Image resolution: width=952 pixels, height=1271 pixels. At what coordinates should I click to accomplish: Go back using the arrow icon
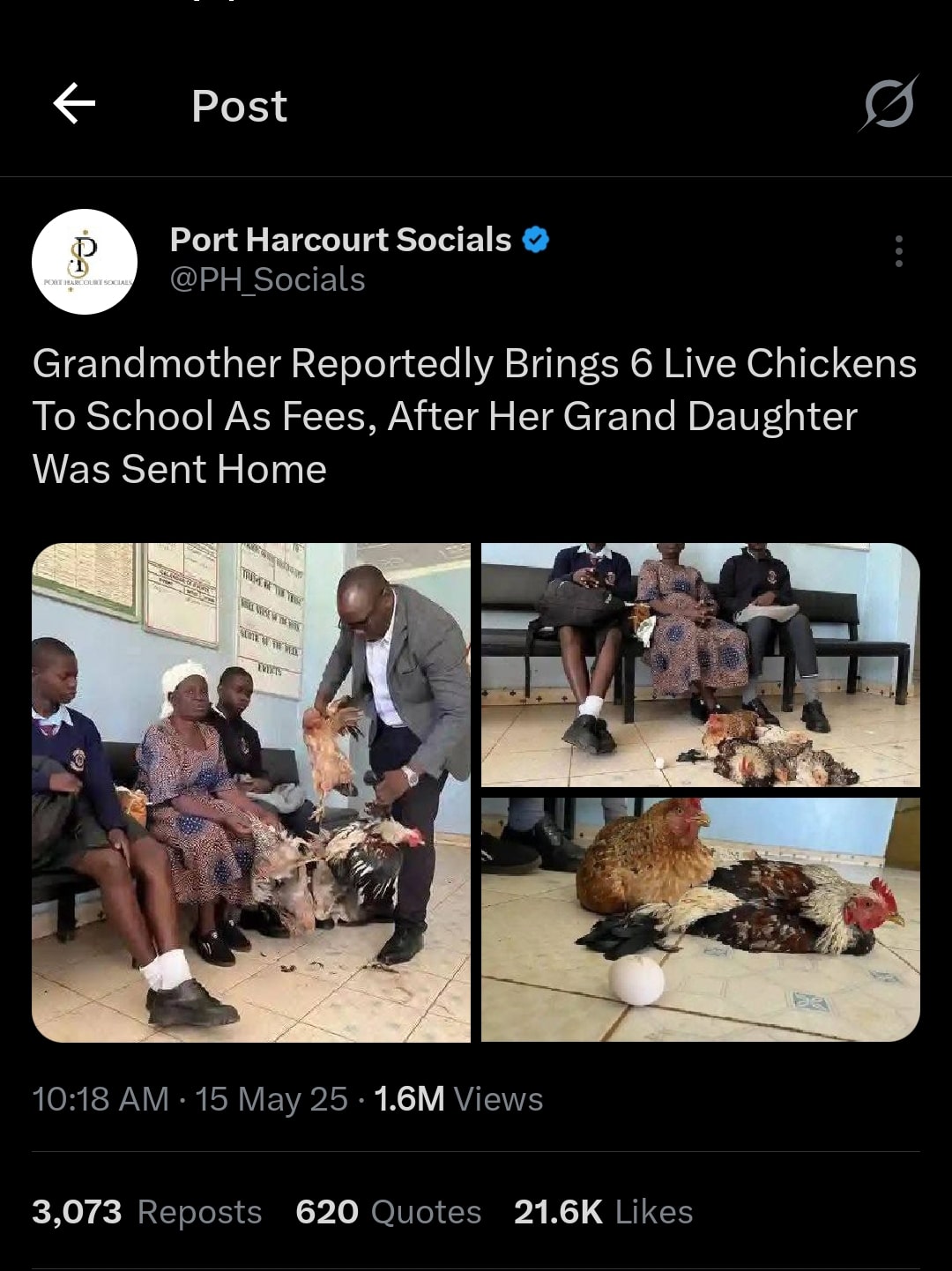pyautogui.click(x=74, y=104)
